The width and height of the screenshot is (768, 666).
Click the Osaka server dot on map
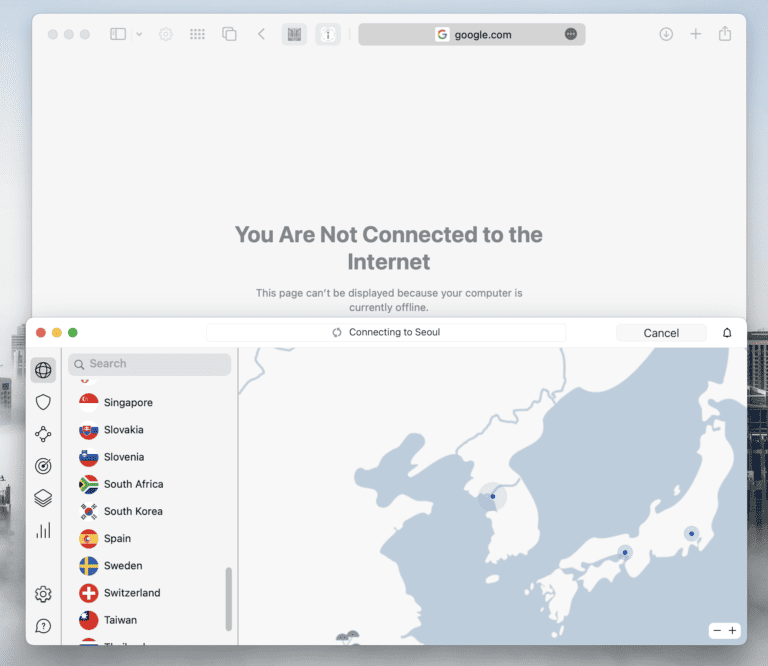pos(625,552)
